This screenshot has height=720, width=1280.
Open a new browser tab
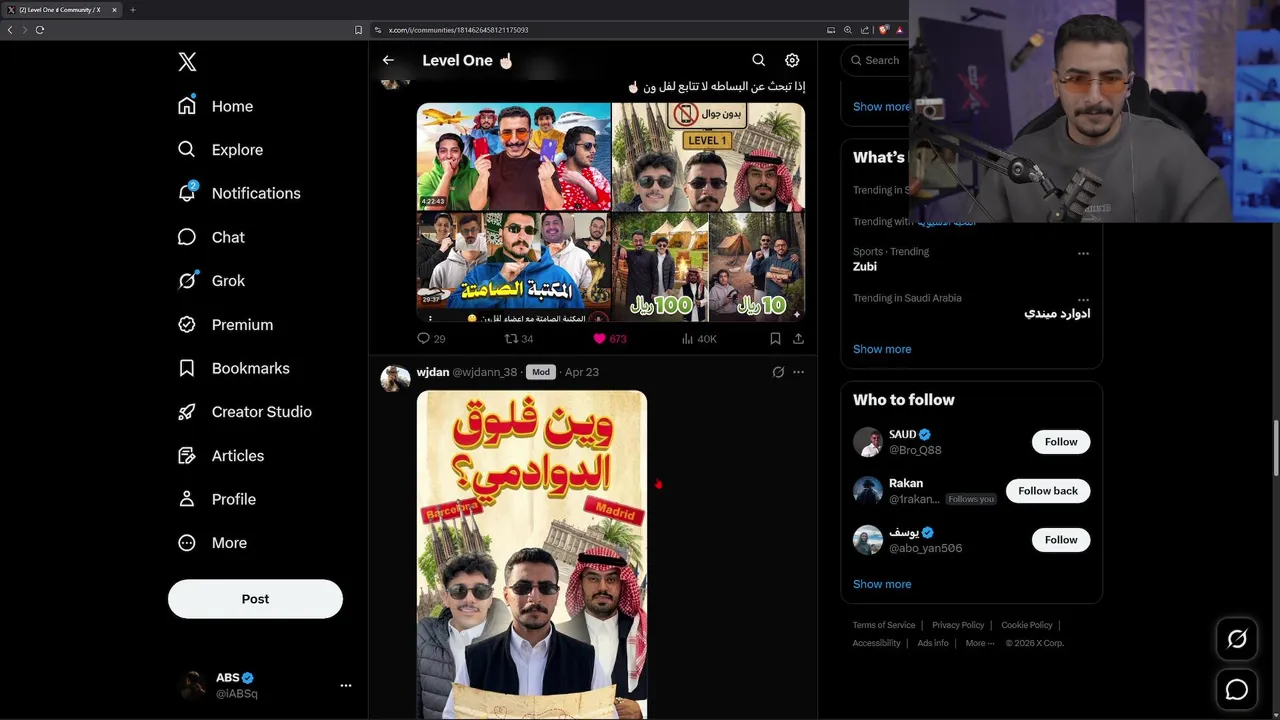pos(132,10)
